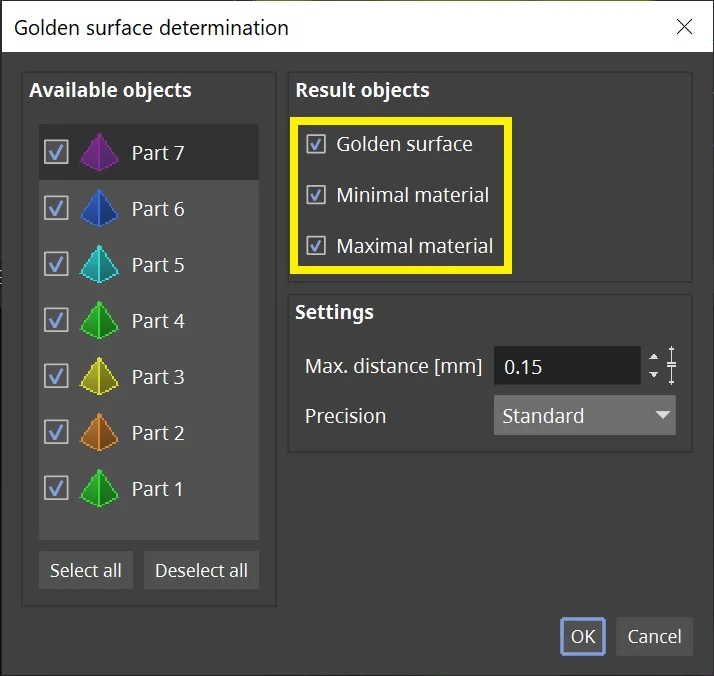Toggle the Minimal material checkbox
Screen dimensions: 714x676
tap(316, 195)
